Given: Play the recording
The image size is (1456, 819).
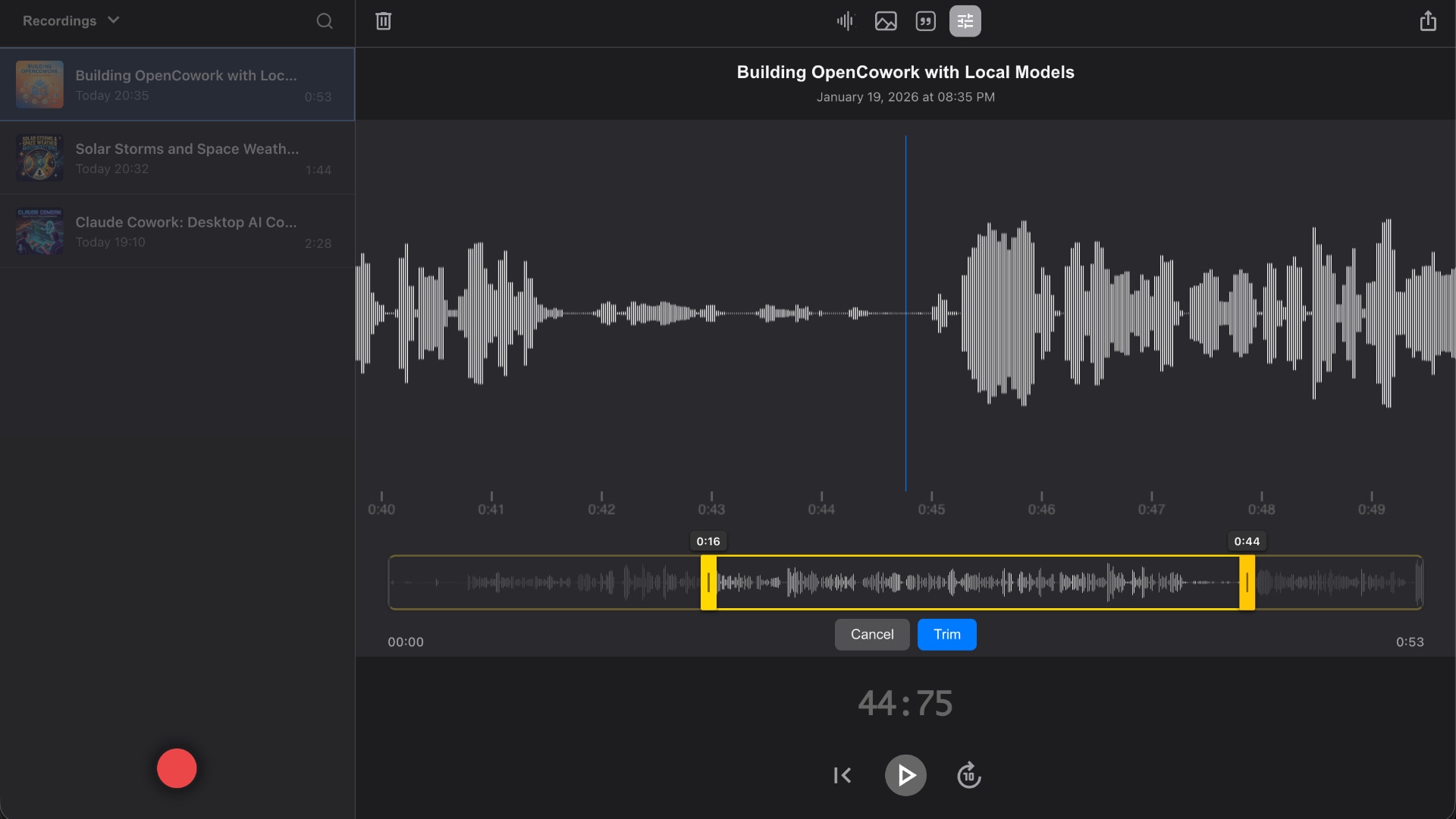Looking at the screenshot, I should [x=905, y=775].
